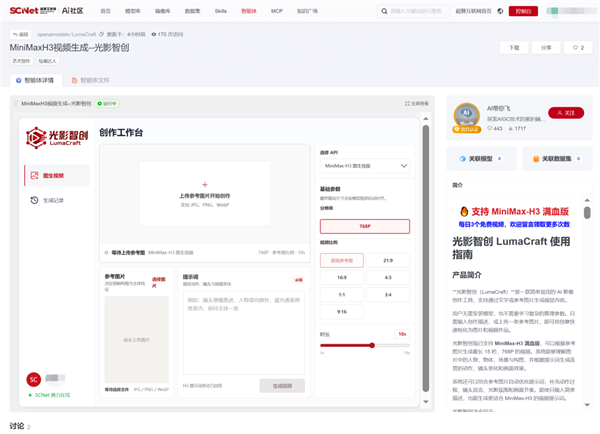600x434 pixels.
Task: Expand the 关联模型 card
Action: click(x=481, y=159)
